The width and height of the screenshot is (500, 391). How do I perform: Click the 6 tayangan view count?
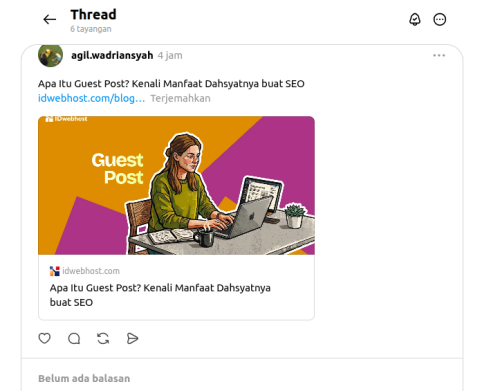coord(91,29)
